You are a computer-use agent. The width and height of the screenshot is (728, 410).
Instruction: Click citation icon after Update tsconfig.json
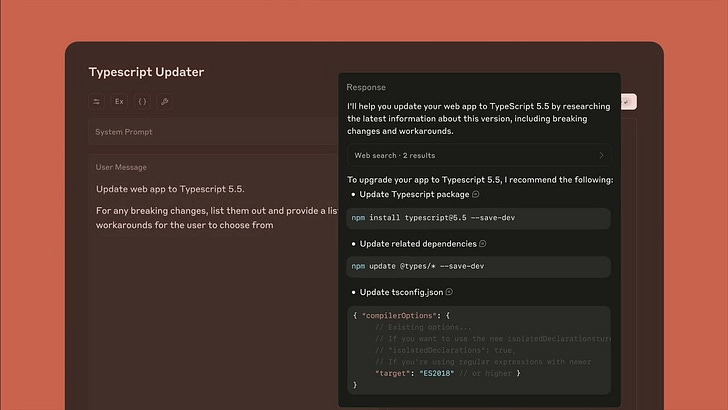(x=449, y=292)
